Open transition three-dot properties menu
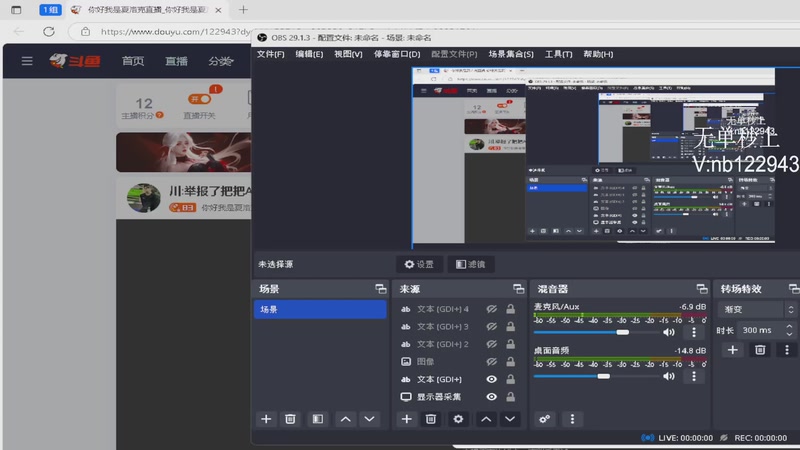Image resolution: width=800 pixels, height=450 pixels. pos(787,350)
